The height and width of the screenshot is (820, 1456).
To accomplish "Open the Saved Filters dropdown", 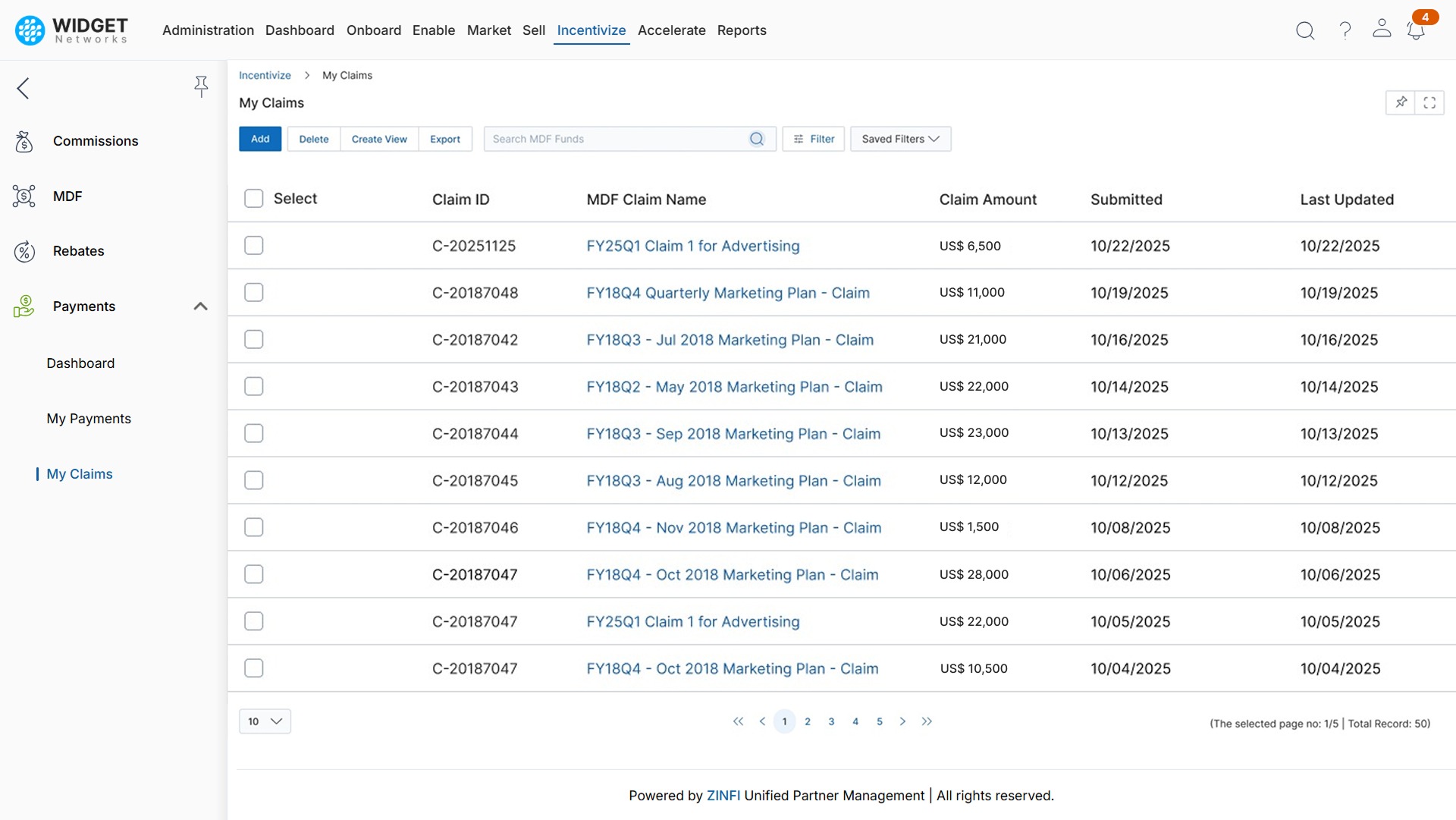I will point(900,139).
